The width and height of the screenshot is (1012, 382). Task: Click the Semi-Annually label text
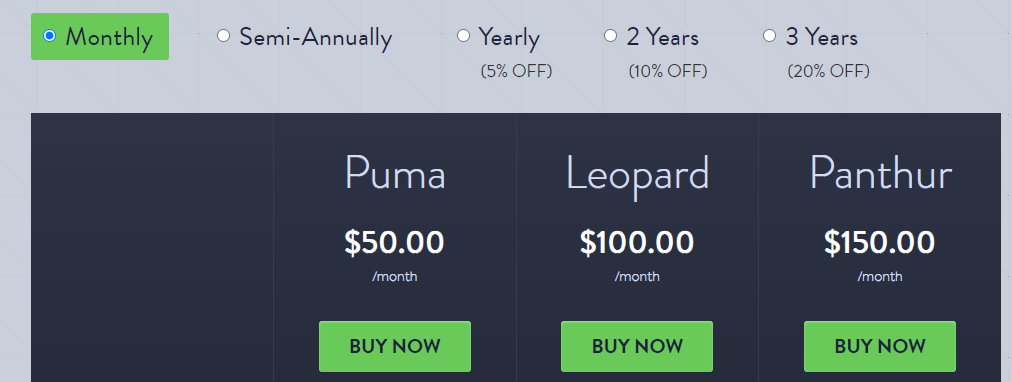[x=316, y=37]
